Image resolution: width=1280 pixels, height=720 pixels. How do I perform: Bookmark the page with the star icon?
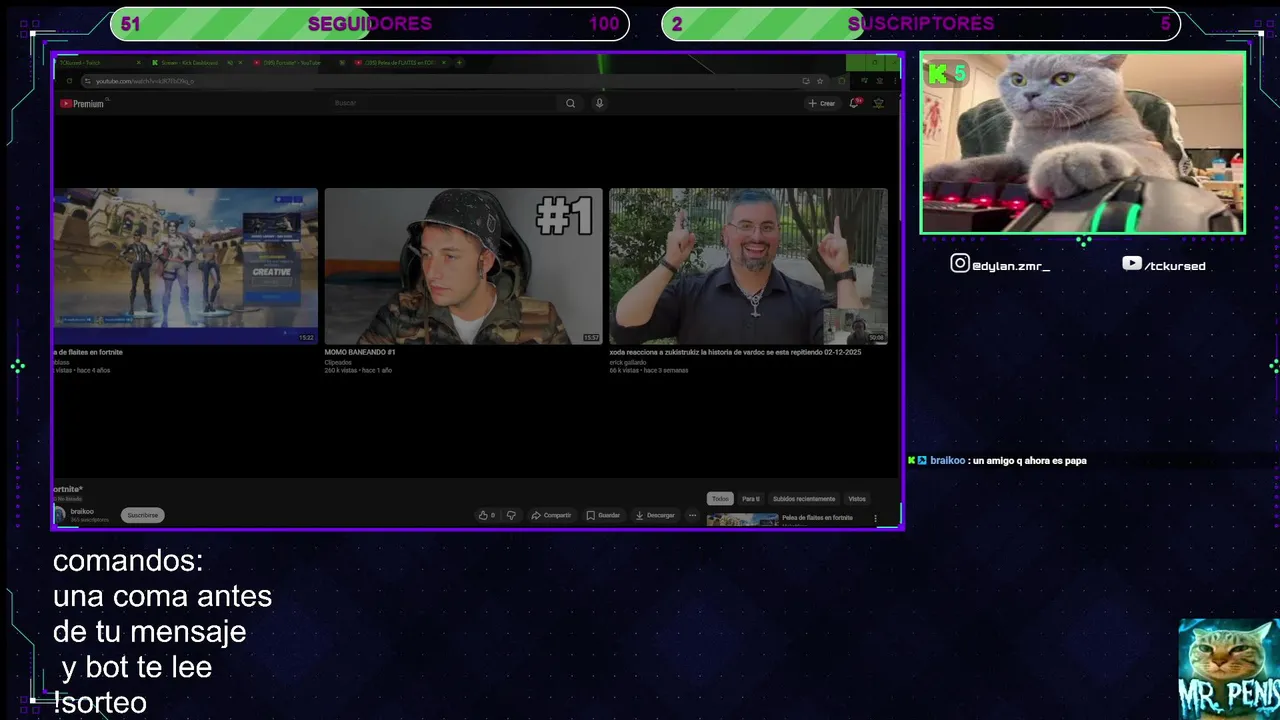tap(820, 80)
